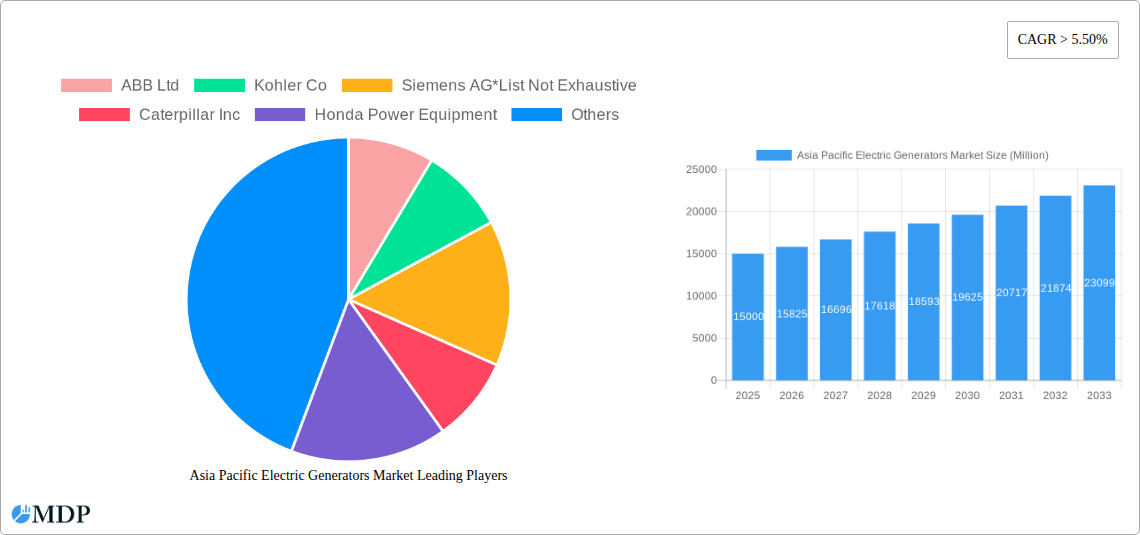This screenshot has height=535, width=1140.
Task: Click the 2031 bar showing 20717
Action: [1011, 293]
